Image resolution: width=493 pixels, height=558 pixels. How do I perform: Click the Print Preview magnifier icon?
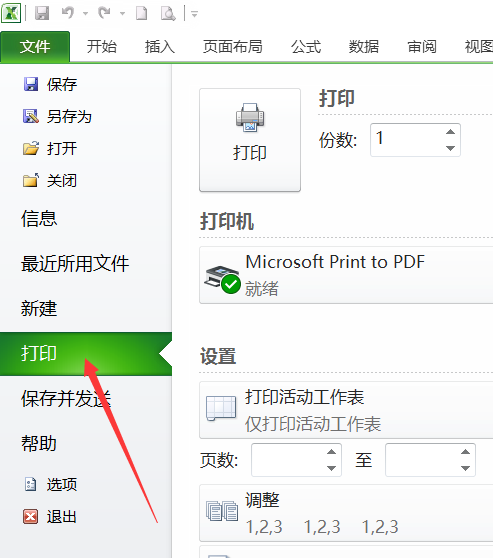tap(168, 14)
